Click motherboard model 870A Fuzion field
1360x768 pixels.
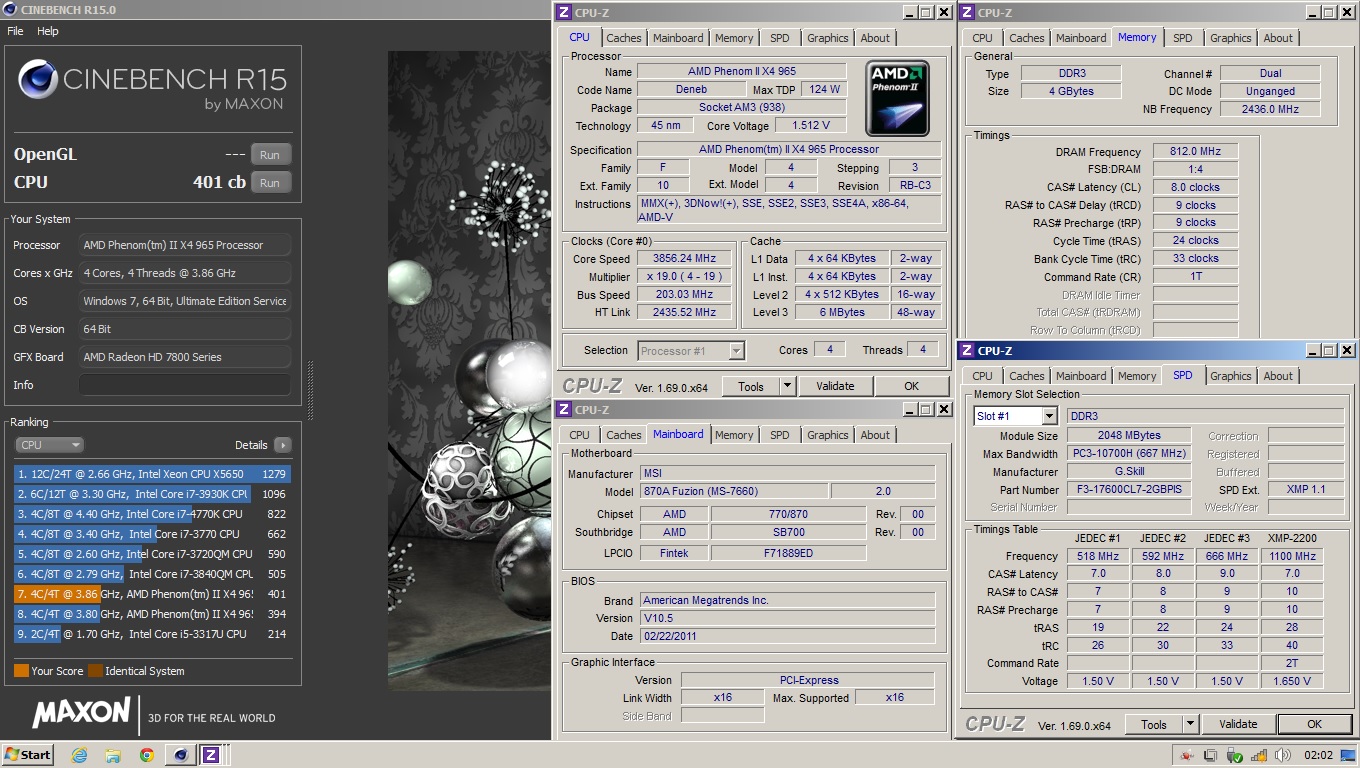[732, 492]
